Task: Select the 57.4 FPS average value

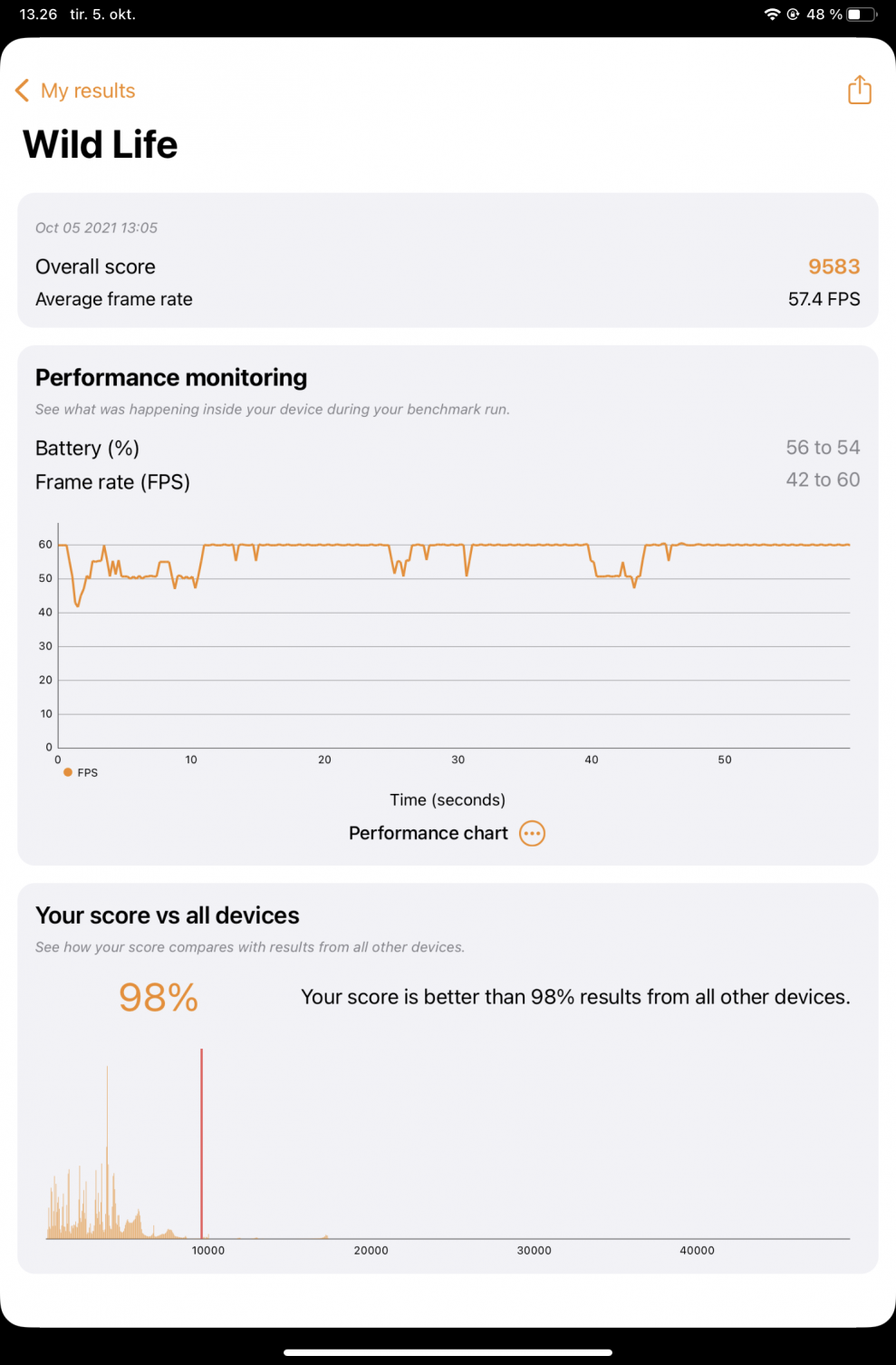Action: [x=824, y=299]
